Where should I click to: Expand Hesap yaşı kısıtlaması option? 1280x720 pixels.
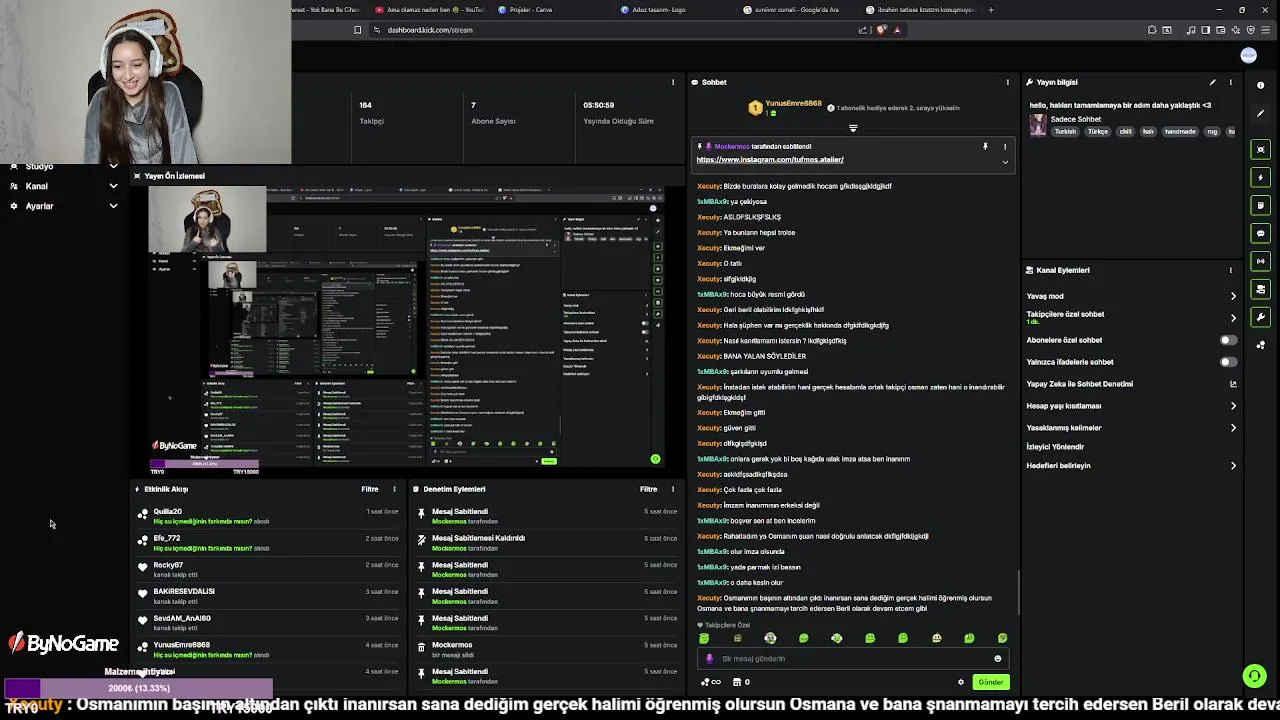(1233, 406)
